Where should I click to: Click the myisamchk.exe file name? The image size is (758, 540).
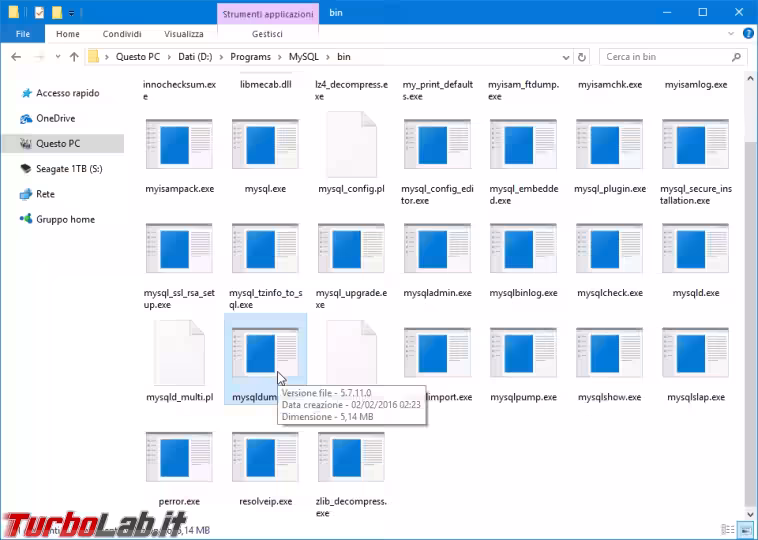(x=610, y=85)
